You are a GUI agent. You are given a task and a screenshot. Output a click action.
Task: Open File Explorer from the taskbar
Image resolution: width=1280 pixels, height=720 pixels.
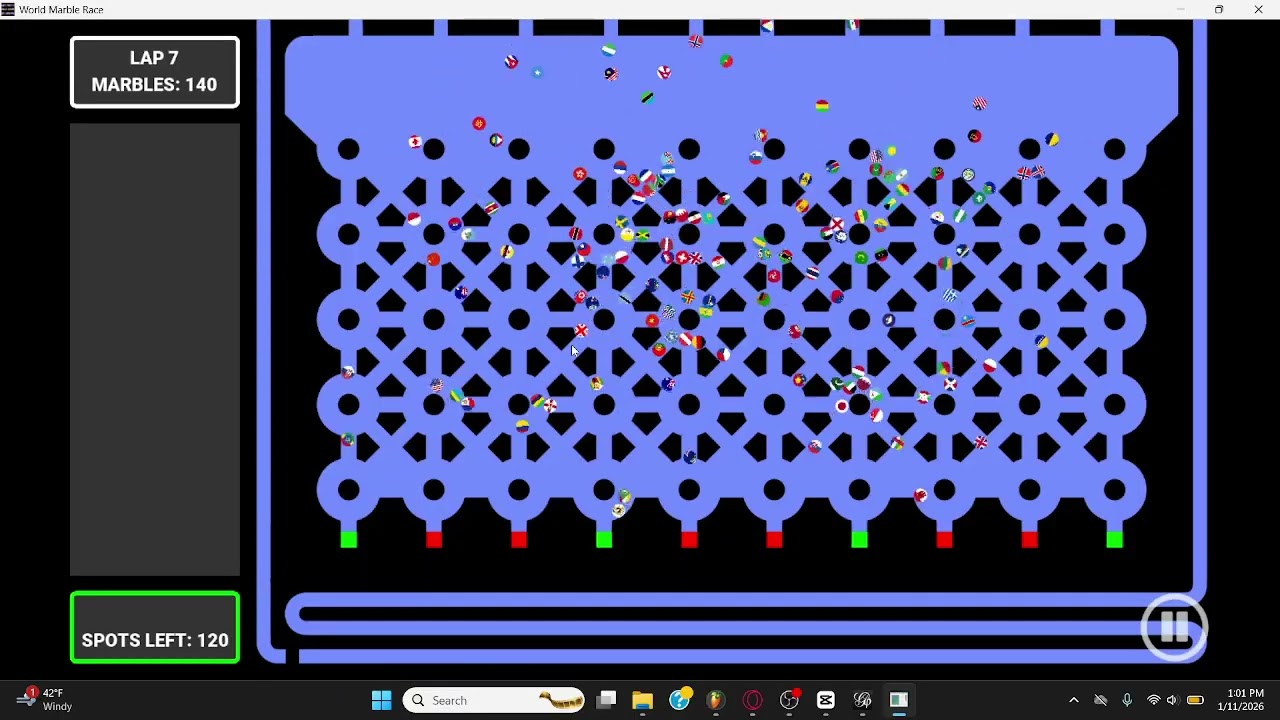point(642,700)
